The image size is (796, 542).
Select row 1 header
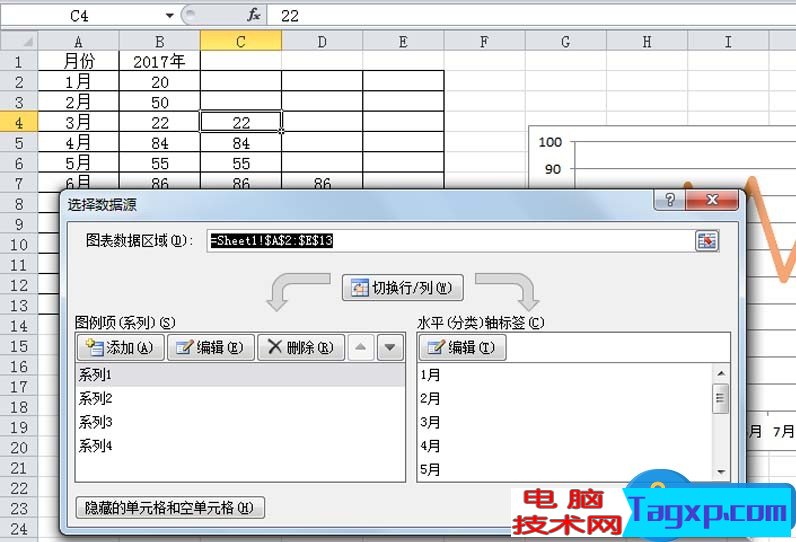pyautogui.click(x=19, y=61)
